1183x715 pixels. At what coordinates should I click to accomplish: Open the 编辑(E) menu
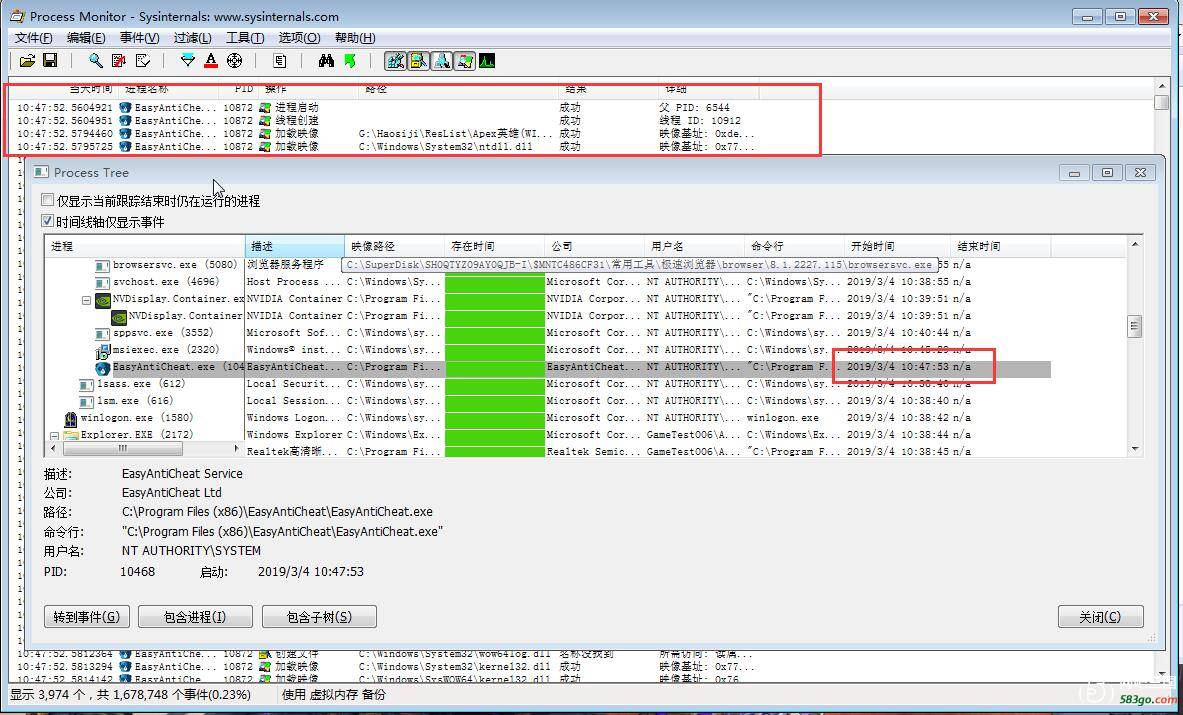tap(86, 38)
